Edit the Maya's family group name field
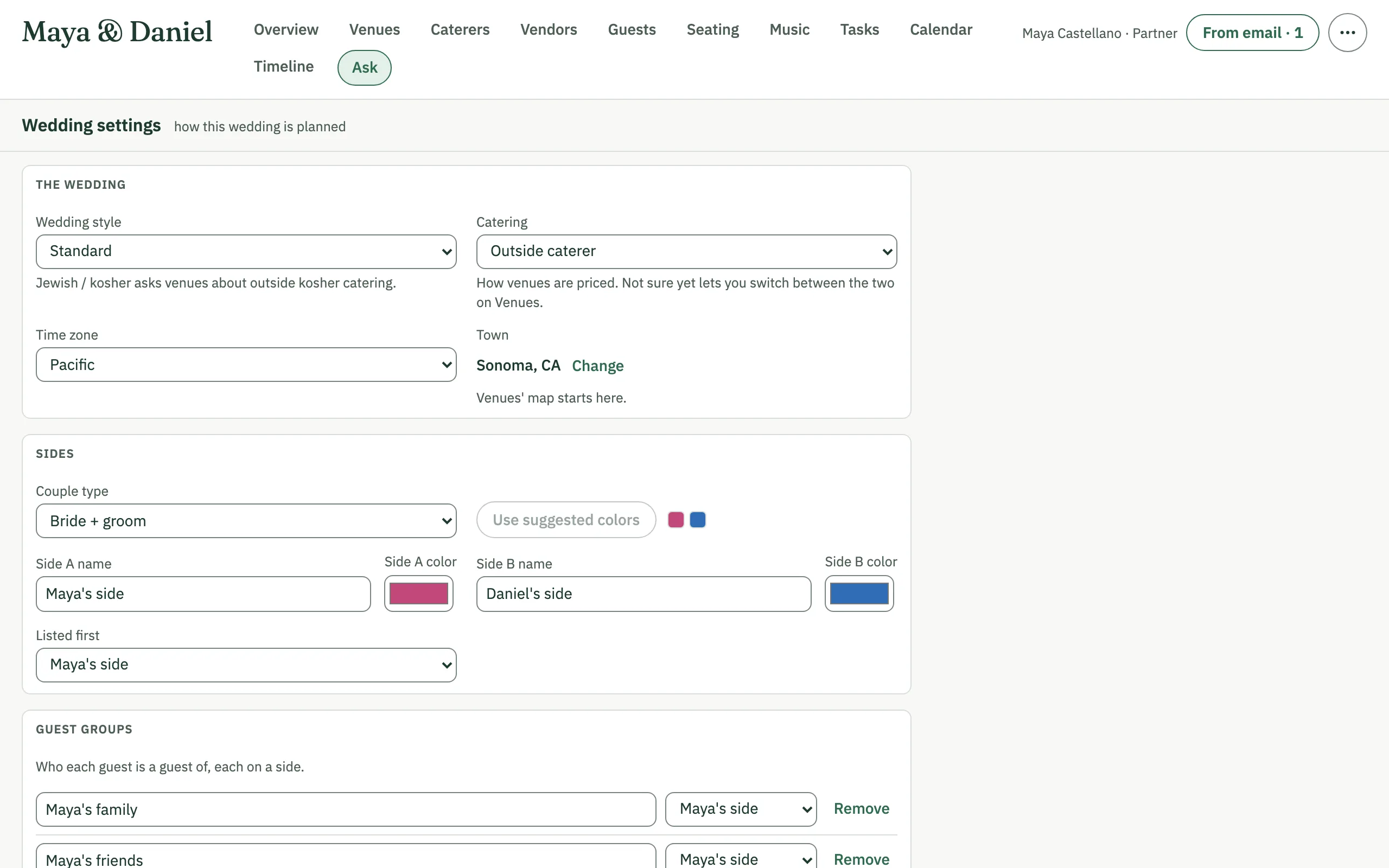The width and height of the screenshot is (1389, 868). pyautogui.click(x=346, y=809)
